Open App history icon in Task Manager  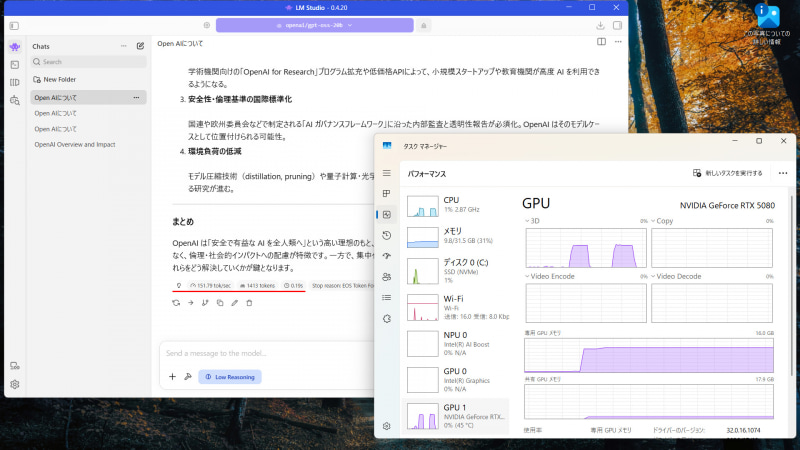tap(387, 235)
